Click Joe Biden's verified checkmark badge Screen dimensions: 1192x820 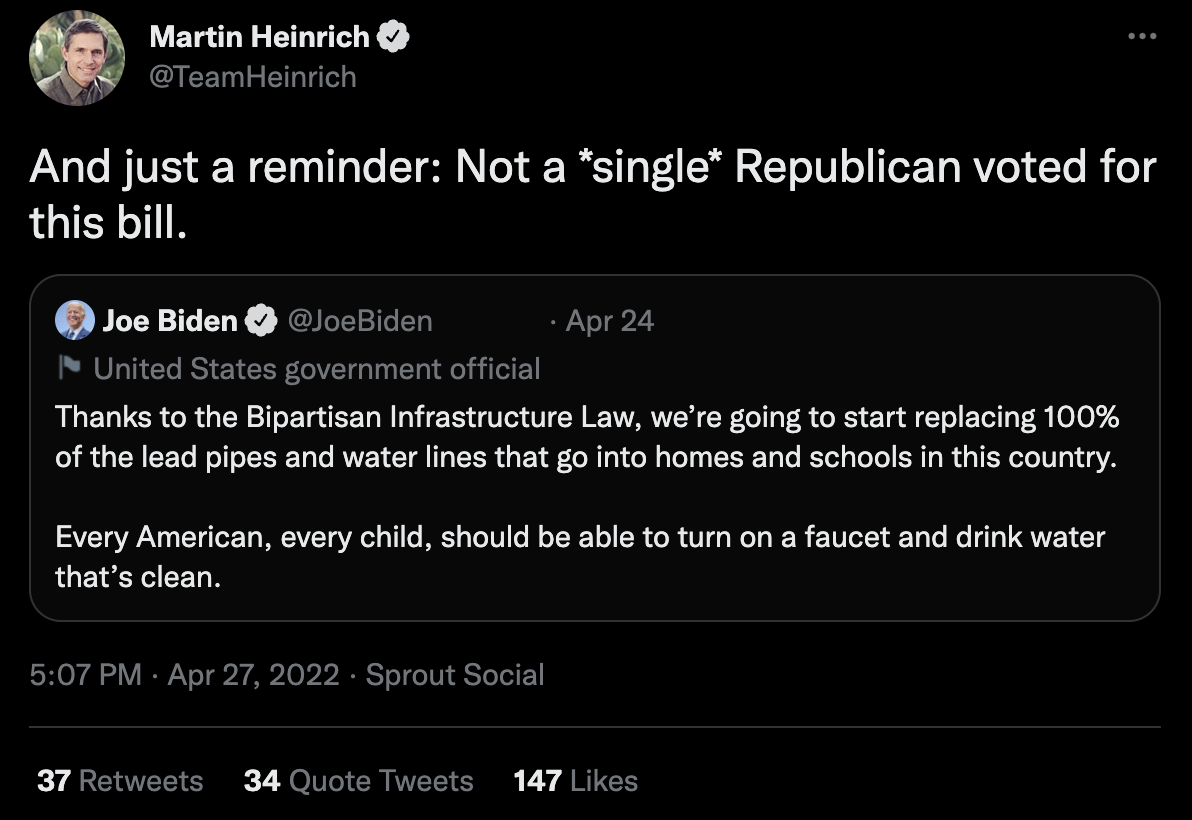click(x=261, y=321)
